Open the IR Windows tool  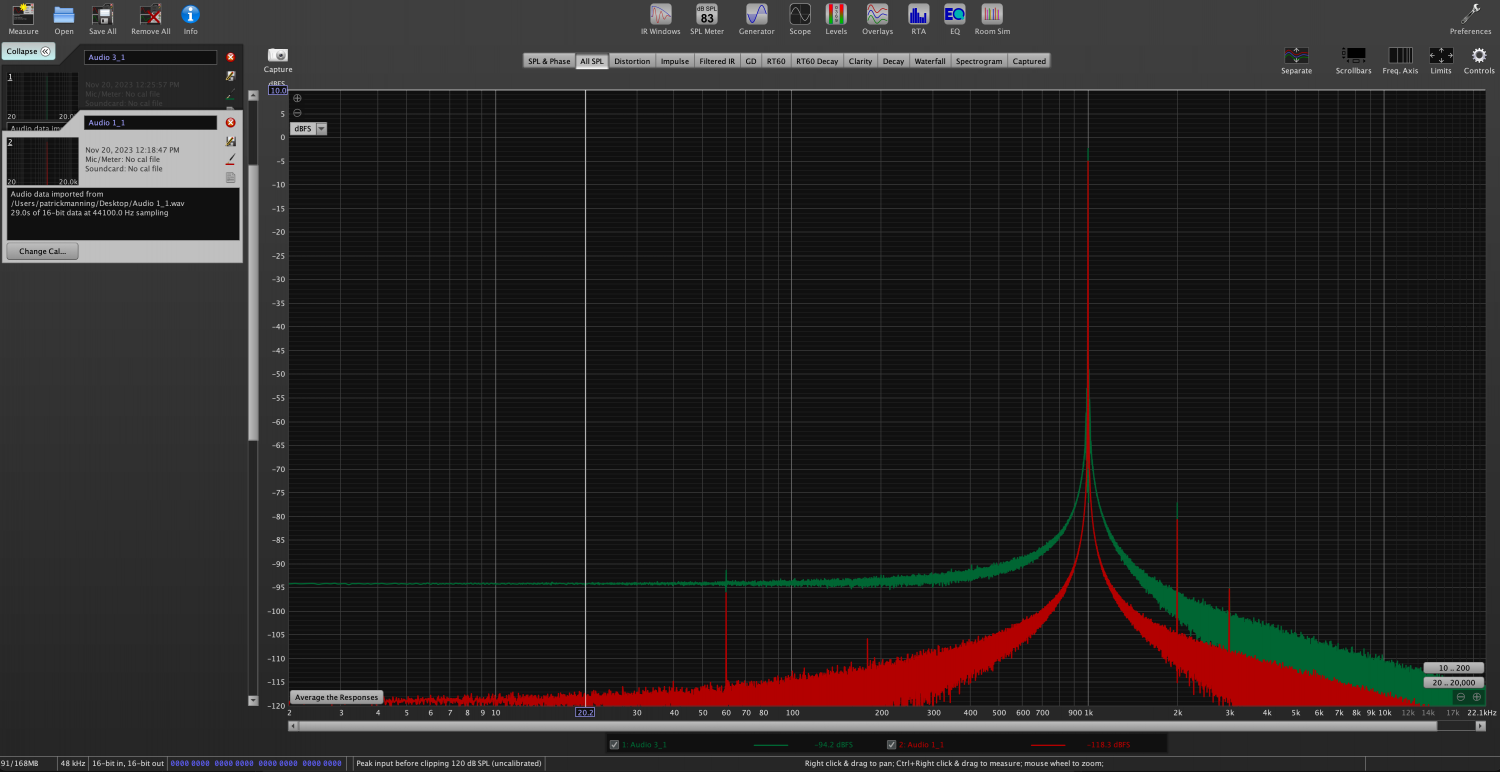pos(660,14)
